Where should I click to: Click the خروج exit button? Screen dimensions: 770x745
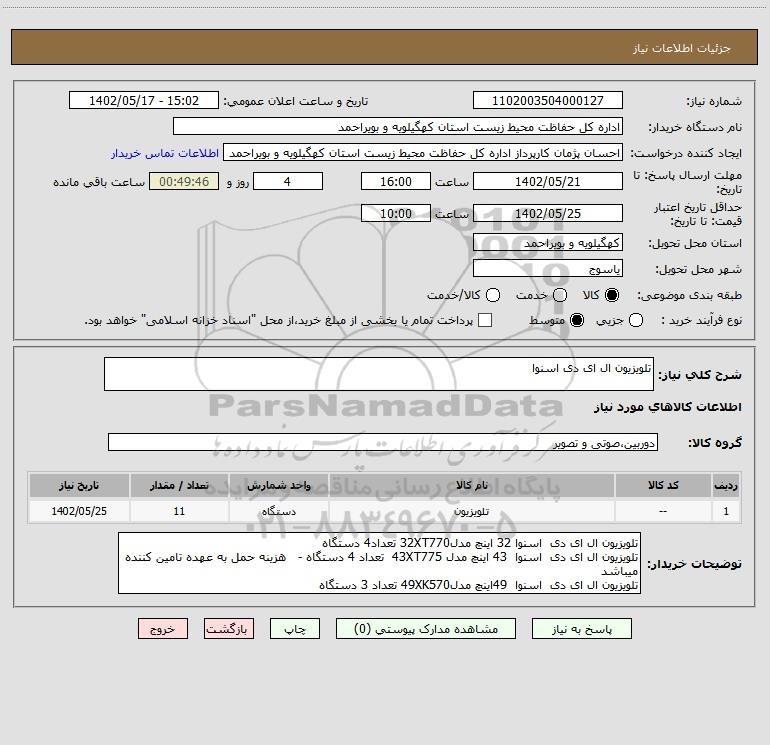[163, 629]
